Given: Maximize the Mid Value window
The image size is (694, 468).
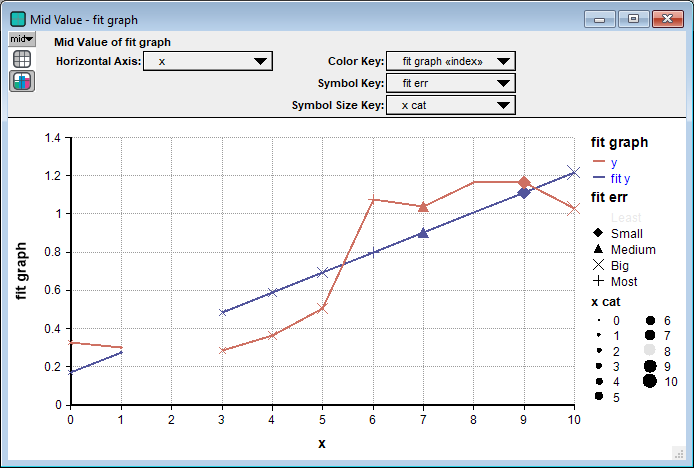Looking at the screenshot, I should click(x=633, y=19).
